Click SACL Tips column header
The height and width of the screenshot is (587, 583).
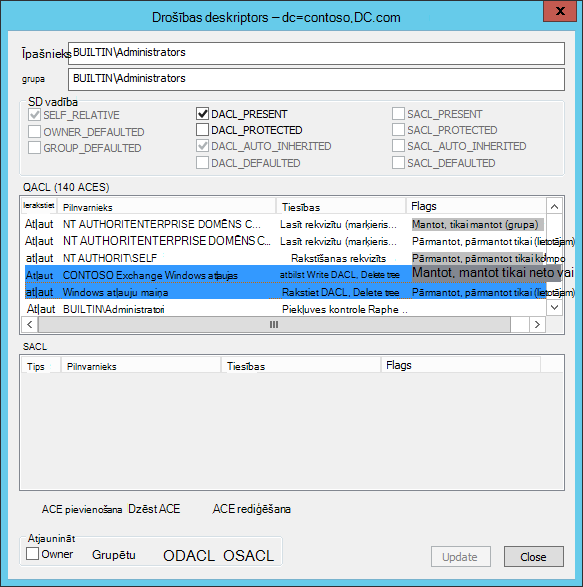41,365
